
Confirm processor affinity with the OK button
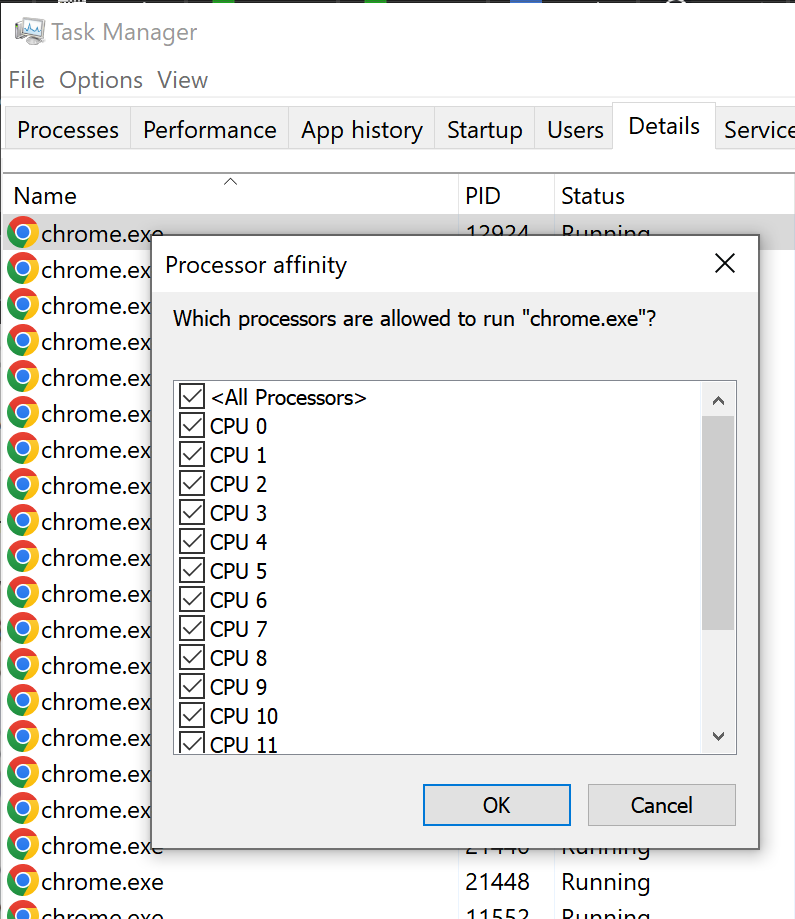(x=496, y=805)
